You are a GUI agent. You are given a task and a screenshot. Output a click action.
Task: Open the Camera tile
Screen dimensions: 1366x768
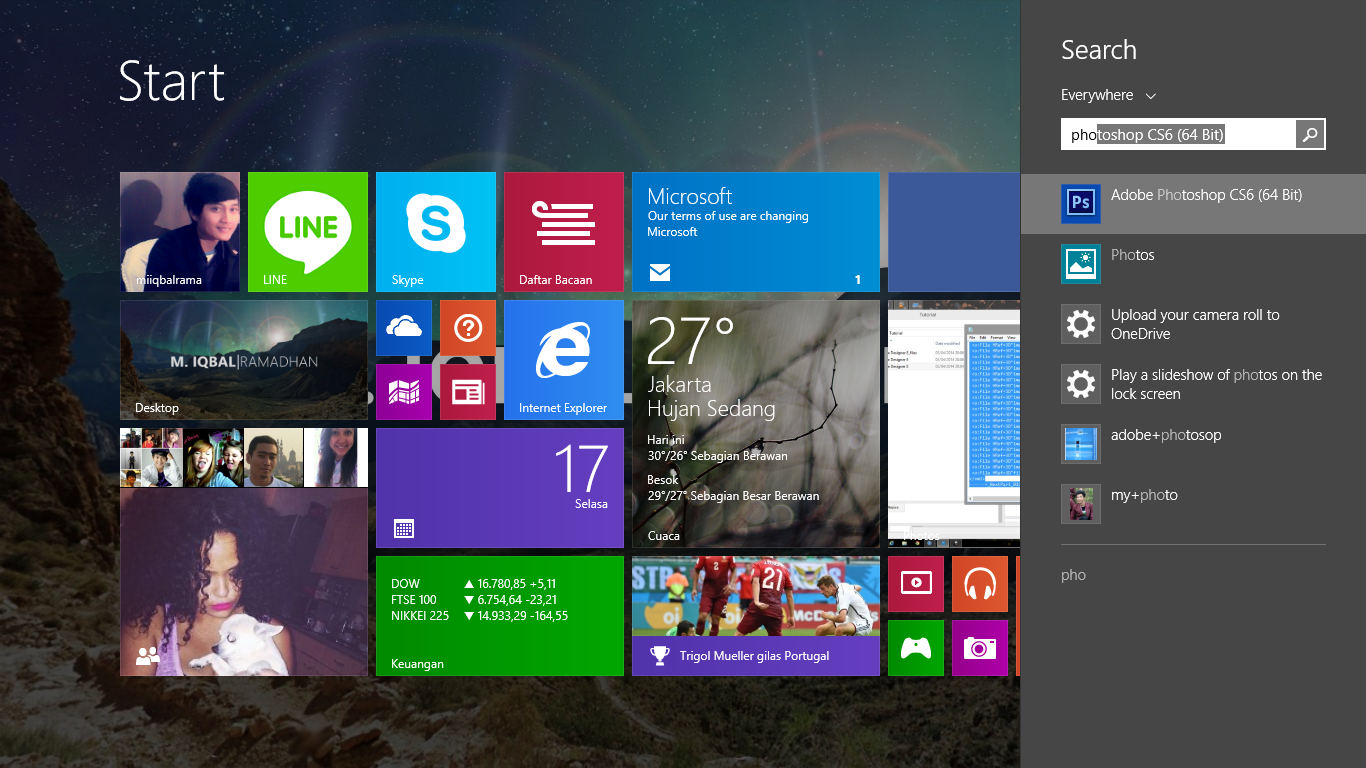coord(980,648)
